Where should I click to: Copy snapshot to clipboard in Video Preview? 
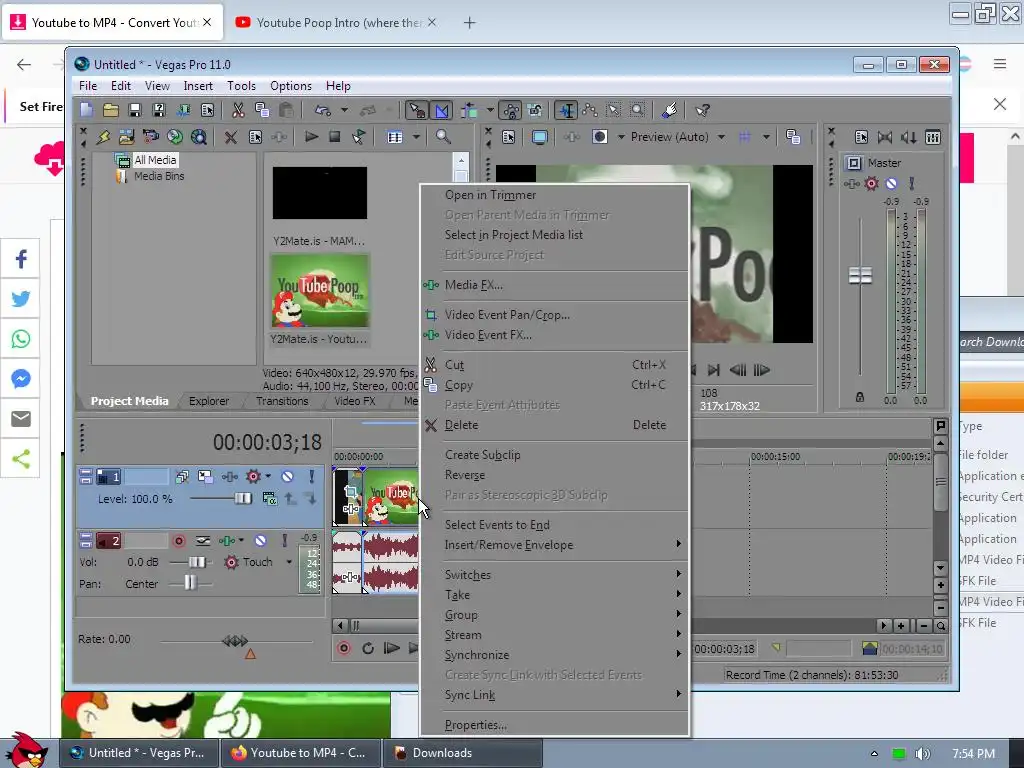[x=793, y=137]
